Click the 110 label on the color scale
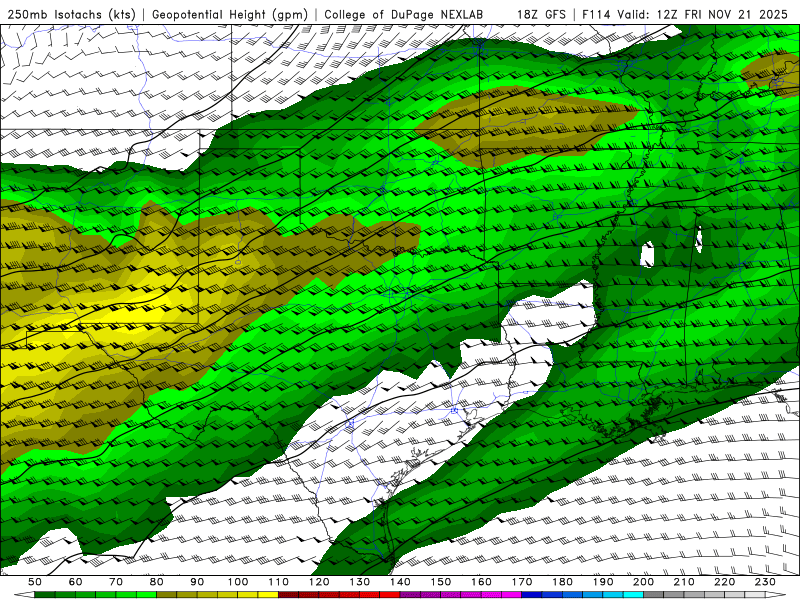Screen dimensions: 800x600 click(279, 582)
